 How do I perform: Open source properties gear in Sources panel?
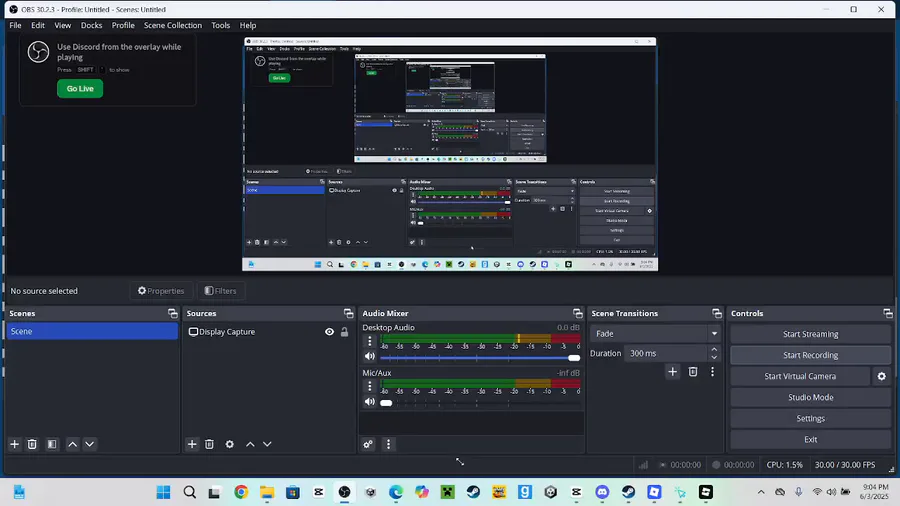click(x=230, y=444)
